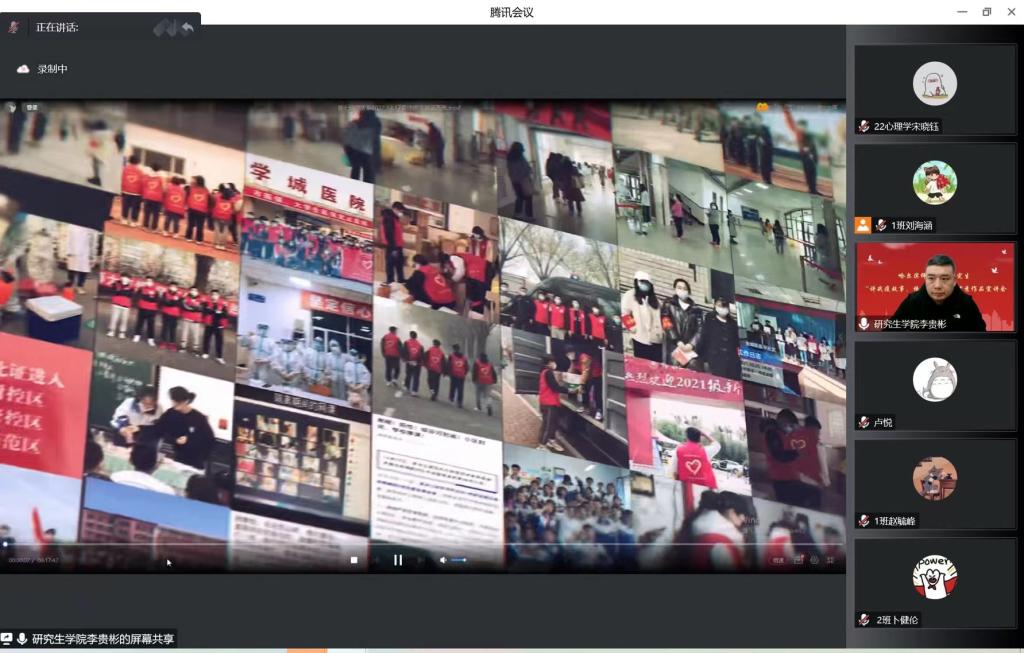Select participant tile 22心理学宋晓钰

(x=934, y=88)
